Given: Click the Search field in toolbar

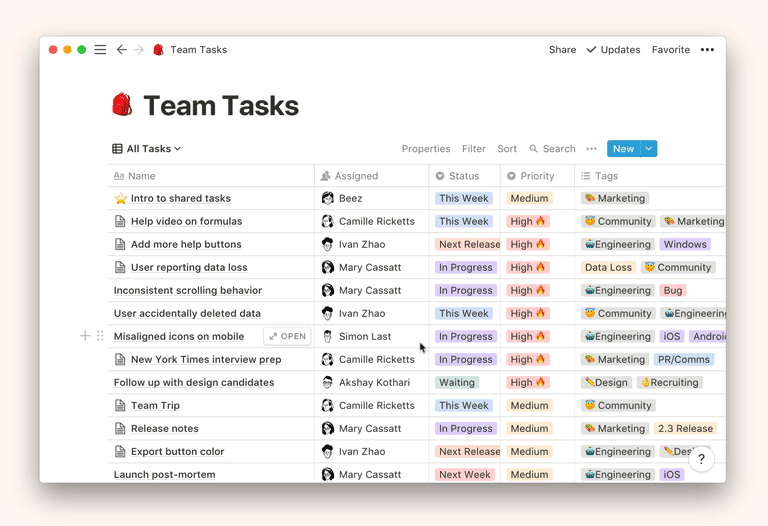Looking at the screenshot, I should click(552, 149).
